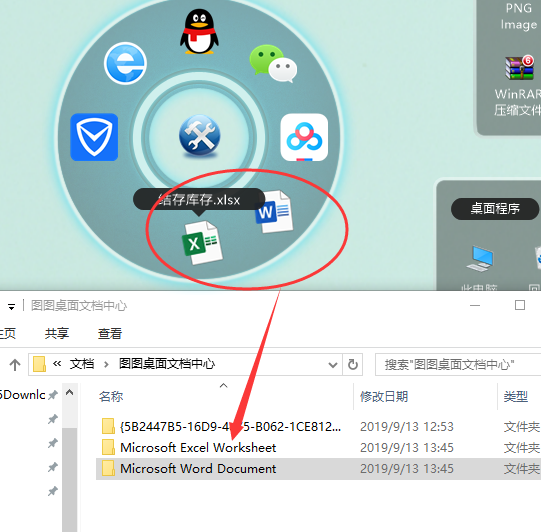
Task: Click 文档 in the address path
Action: tap(82, 364)
